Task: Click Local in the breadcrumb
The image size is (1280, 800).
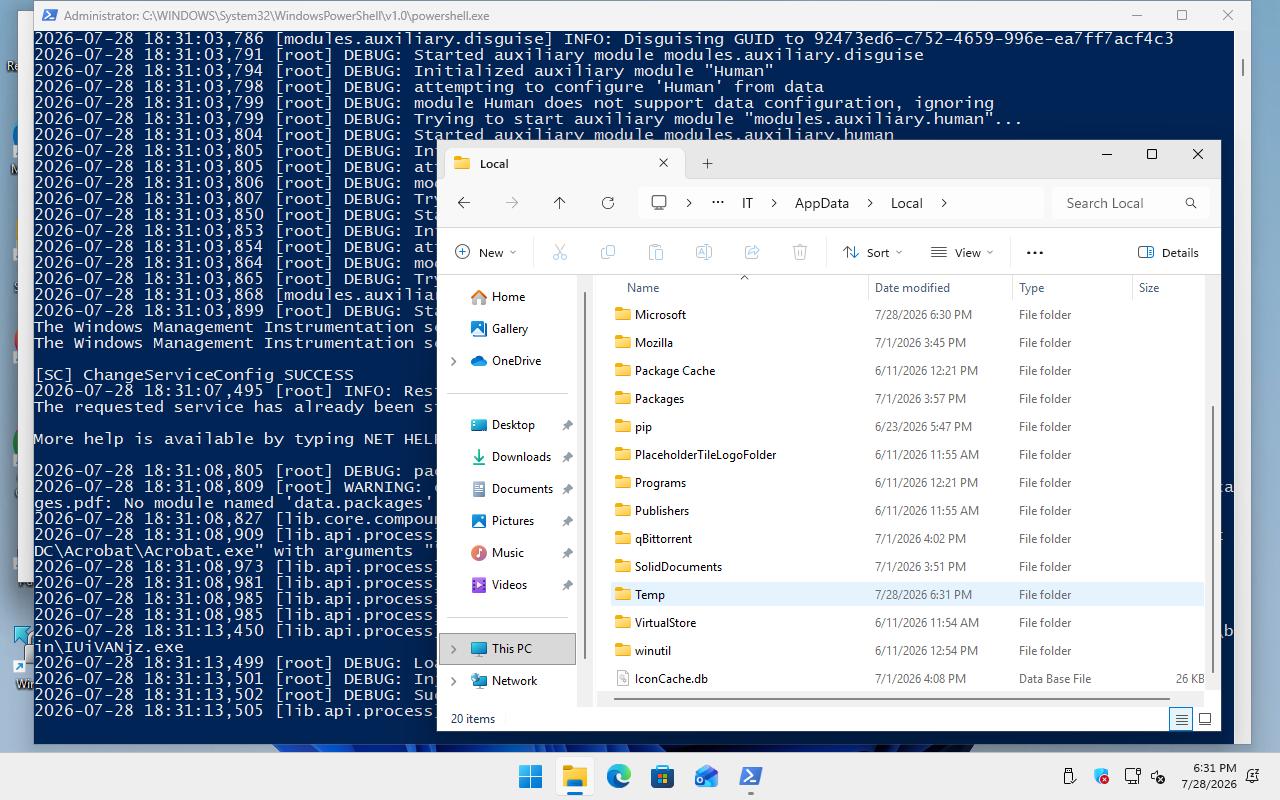Action: (x=907, y=203)
